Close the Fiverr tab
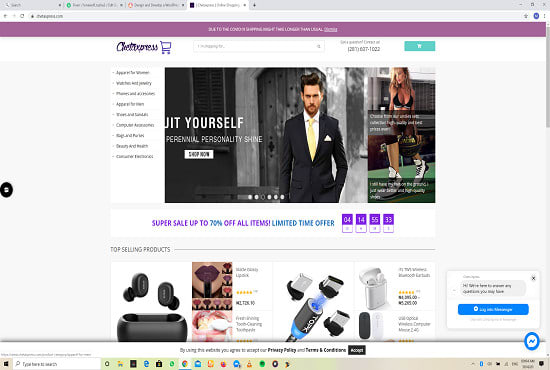 [x=121, y=5]
